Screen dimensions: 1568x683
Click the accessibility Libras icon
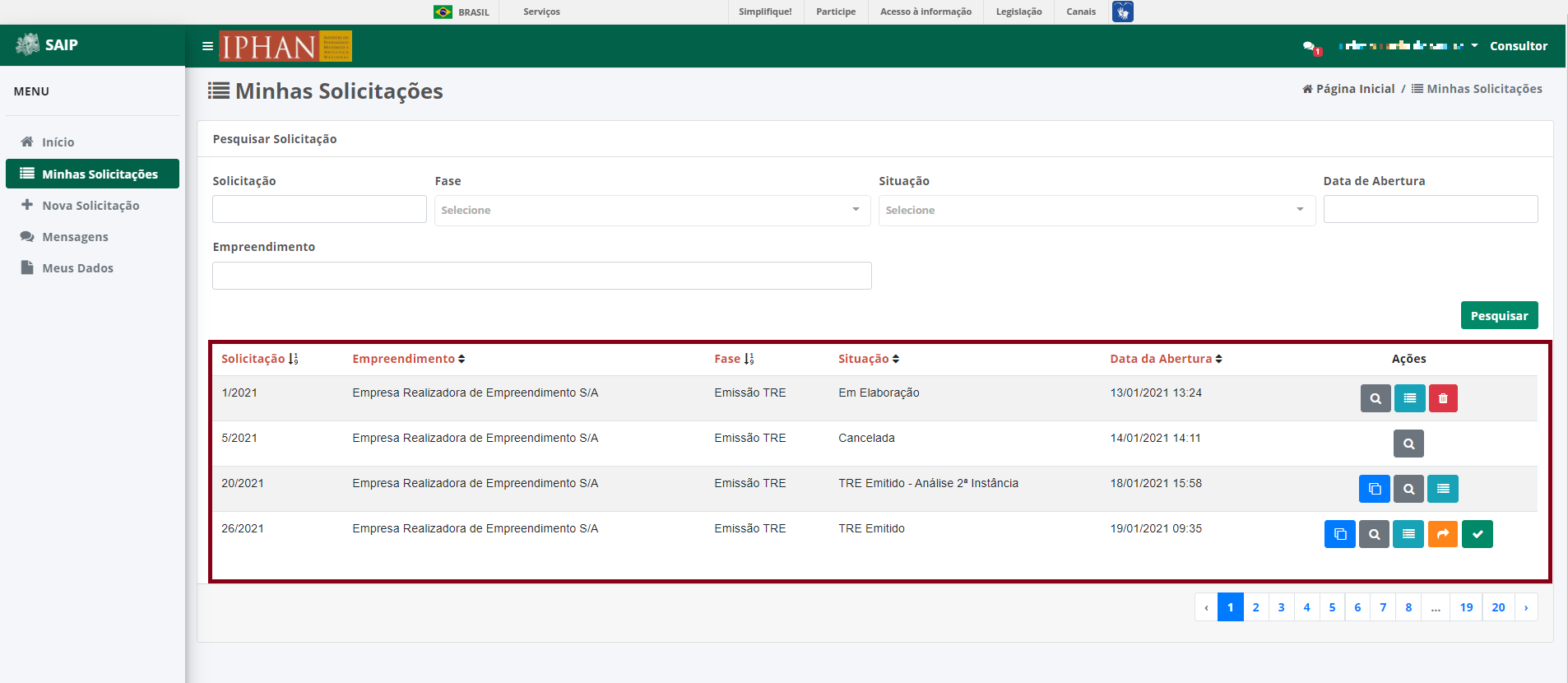point(1122,12)
